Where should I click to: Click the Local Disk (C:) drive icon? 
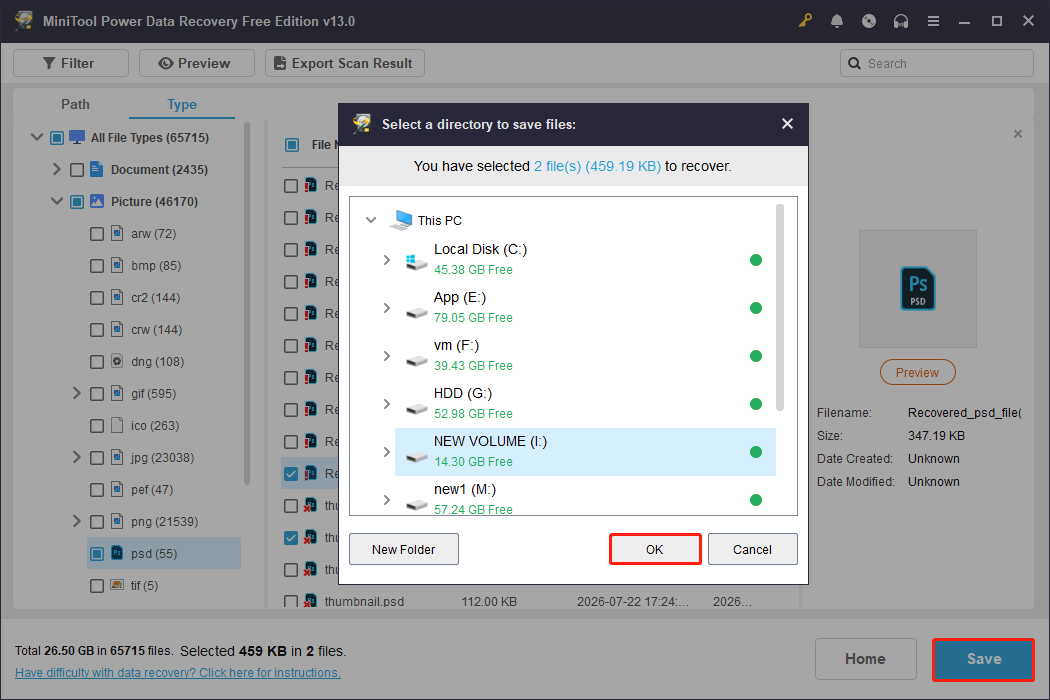(x=416, y=261)
